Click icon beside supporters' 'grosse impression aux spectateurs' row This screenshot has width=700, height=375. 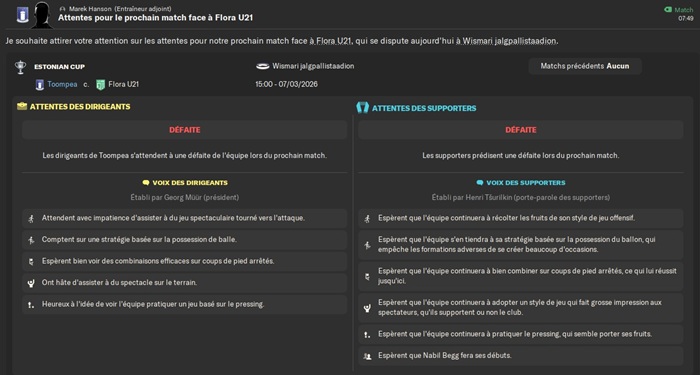tap(367, 308)
